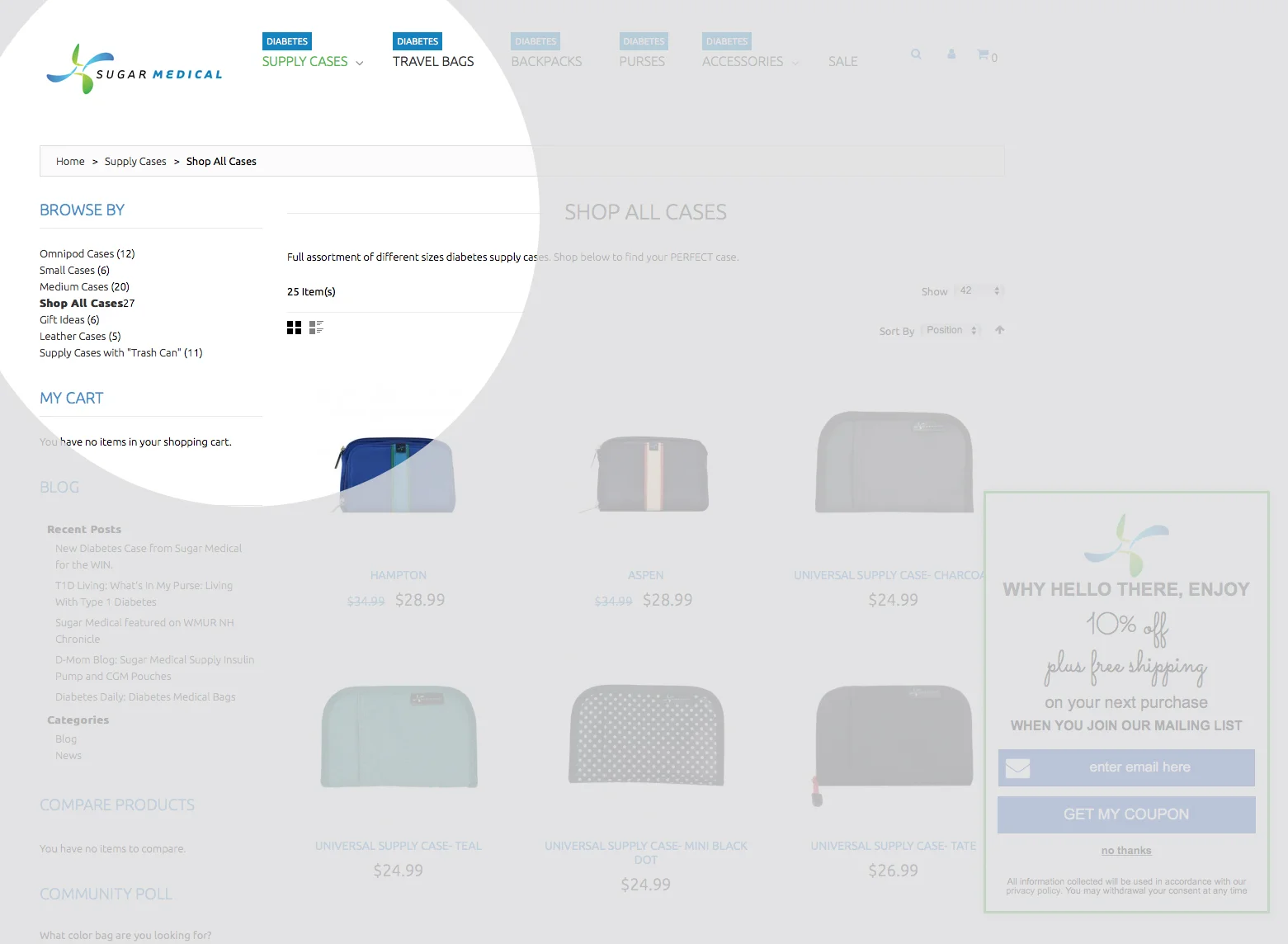The image size is (1288, 944).
Task: Open the Travel Bags menu item
Action: point(433,62)
